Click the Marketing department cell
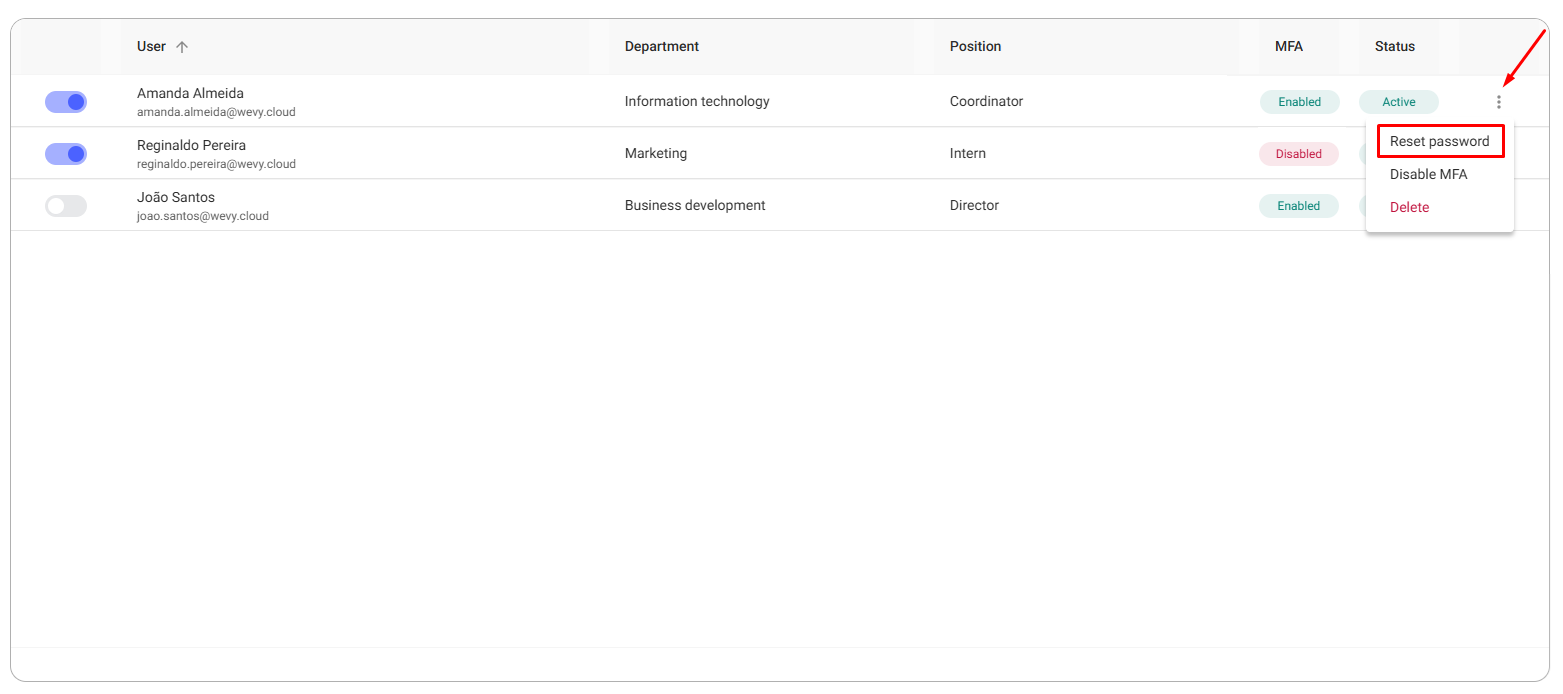The image size is (1563, 694). (656, 154)
